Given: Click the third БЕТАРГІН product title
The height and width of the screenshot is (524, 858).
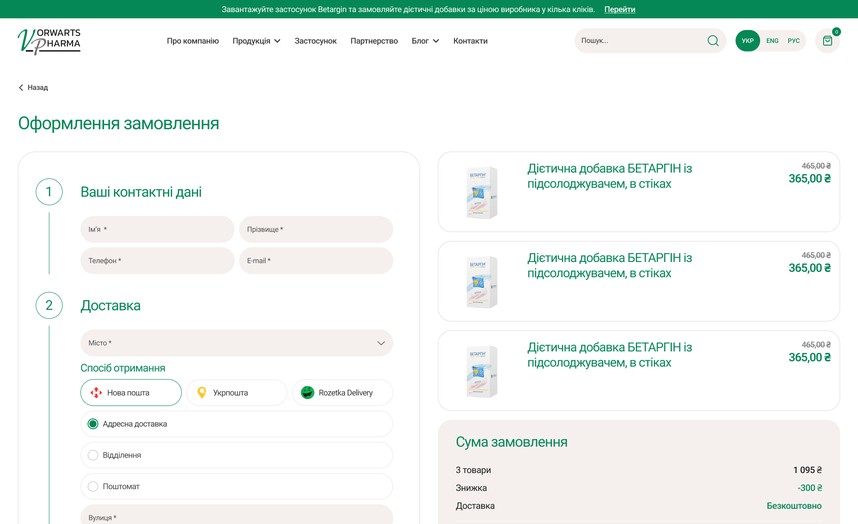Looking at the screenshot, I should (610, 355).
